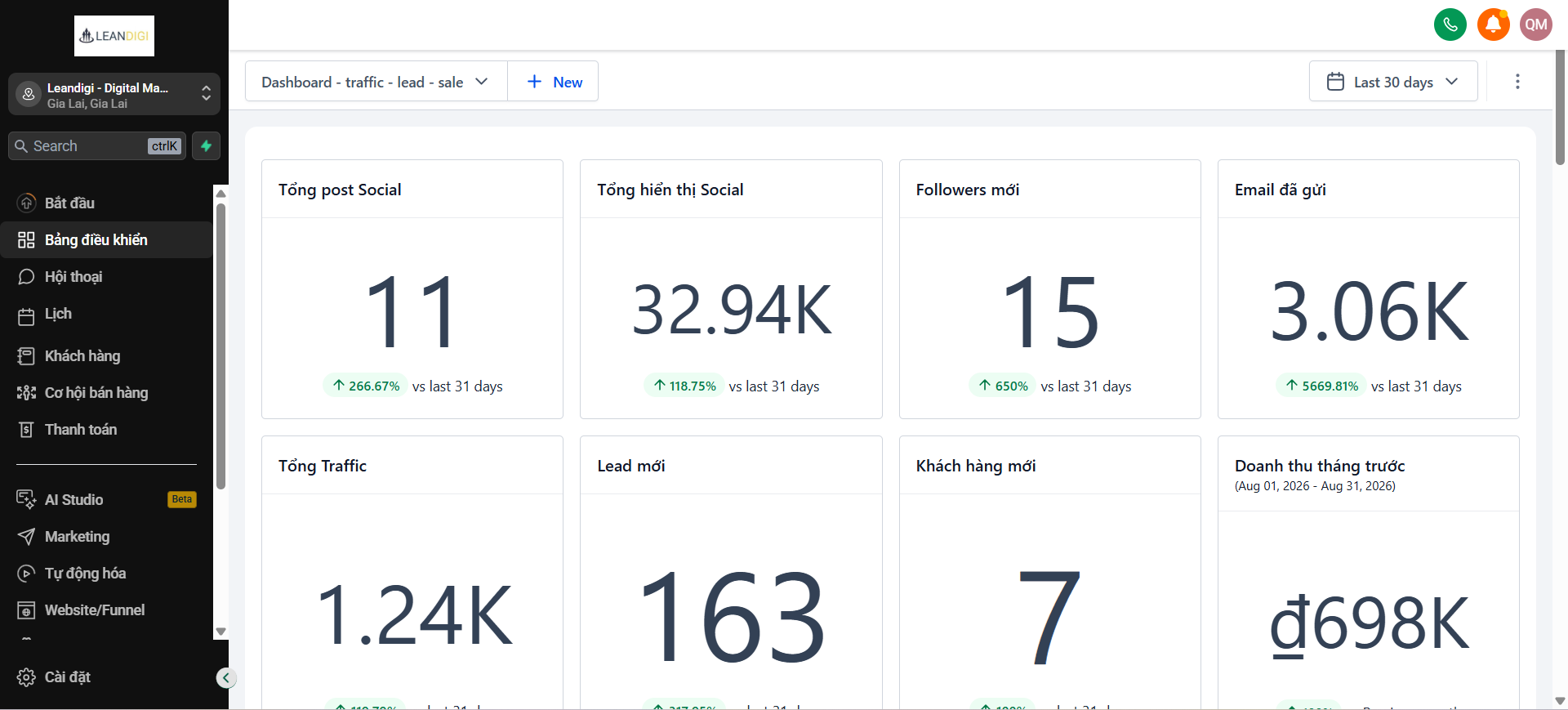Click Tổng Traffic card title
This screenshot has width=1568, height=710.
323,466
